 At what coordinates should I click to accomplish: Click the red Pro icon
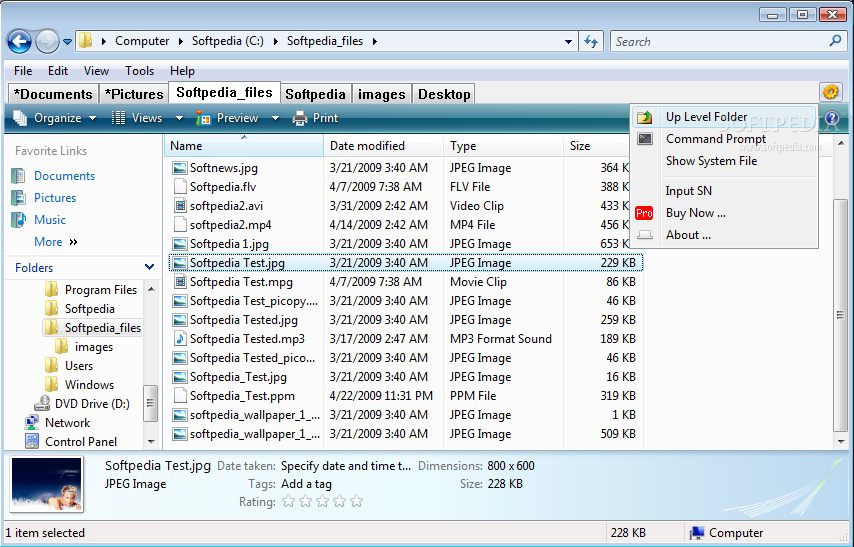tap(644, 213)
